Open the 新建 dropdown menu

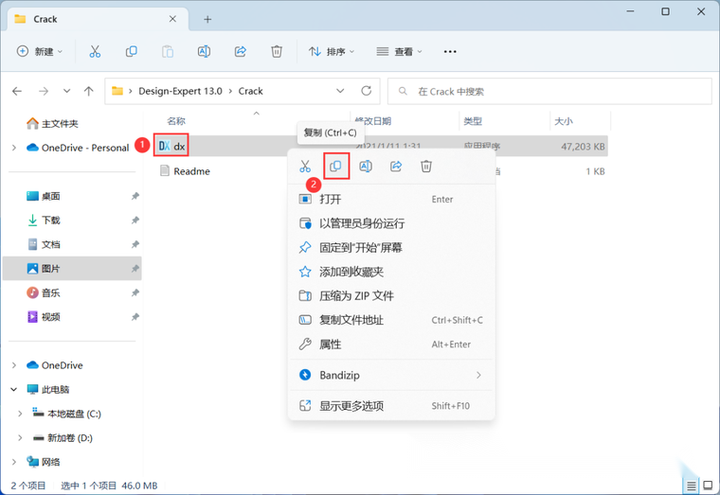pyautogui.click(x=39, y=51)
